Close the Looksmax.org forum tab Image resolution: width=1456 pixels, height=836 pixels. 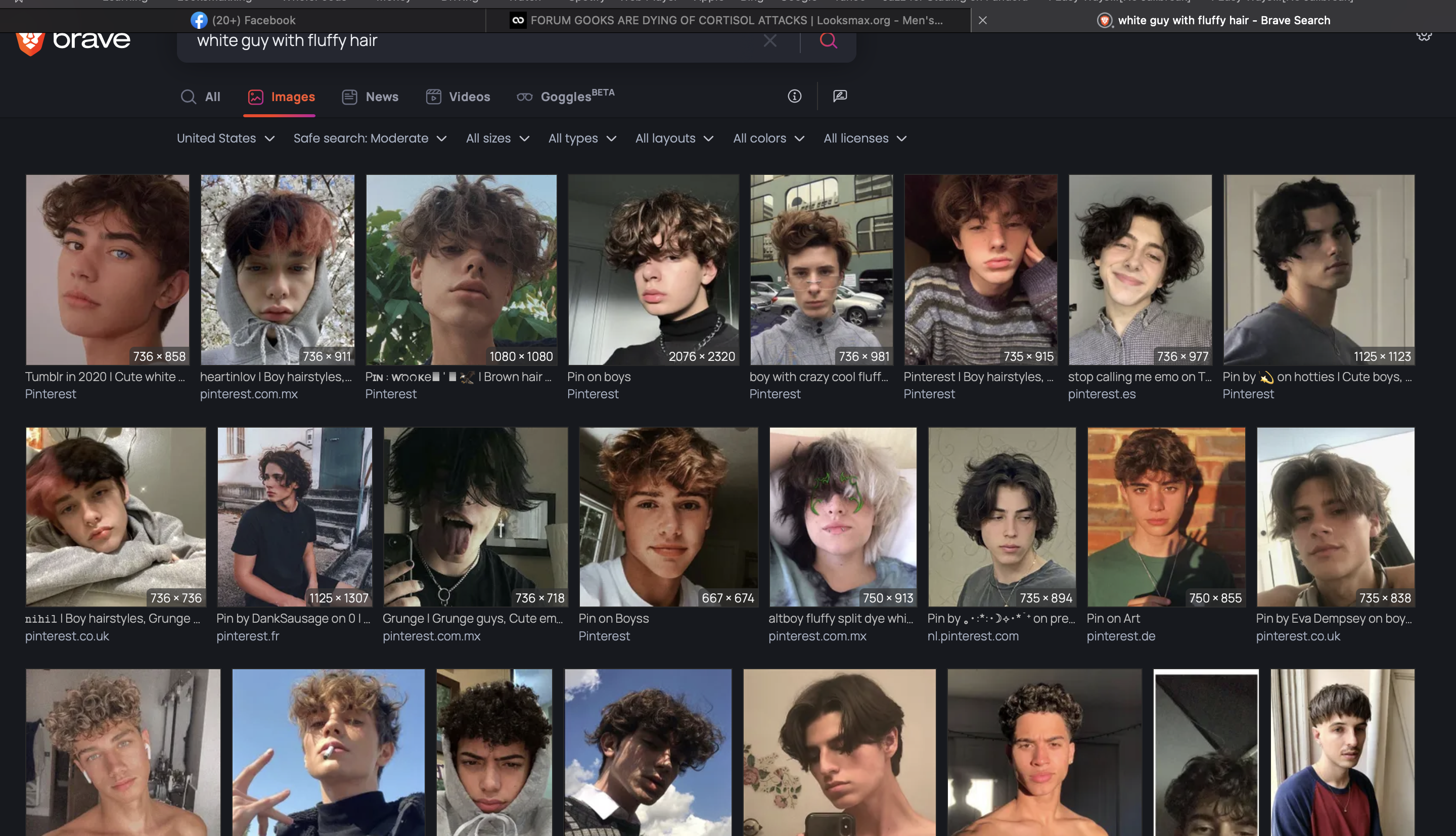(982, 20)
